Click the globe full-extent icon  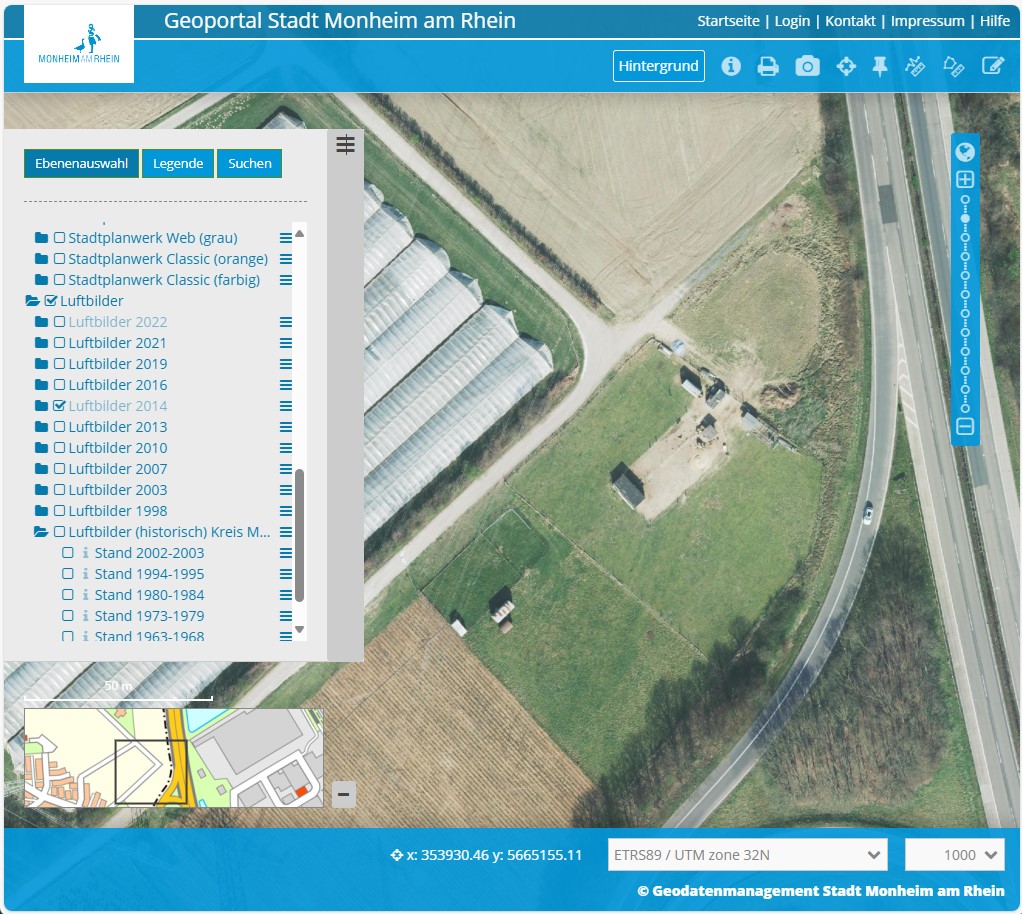point(965,152)
